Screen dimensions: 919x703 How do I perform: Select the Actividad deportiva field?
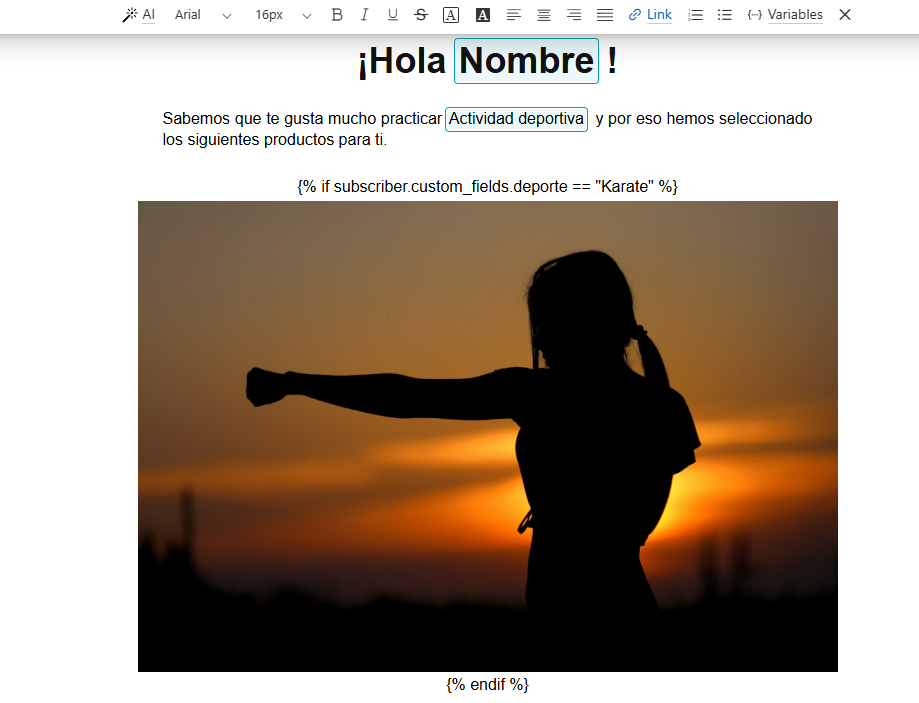[516, 119]
